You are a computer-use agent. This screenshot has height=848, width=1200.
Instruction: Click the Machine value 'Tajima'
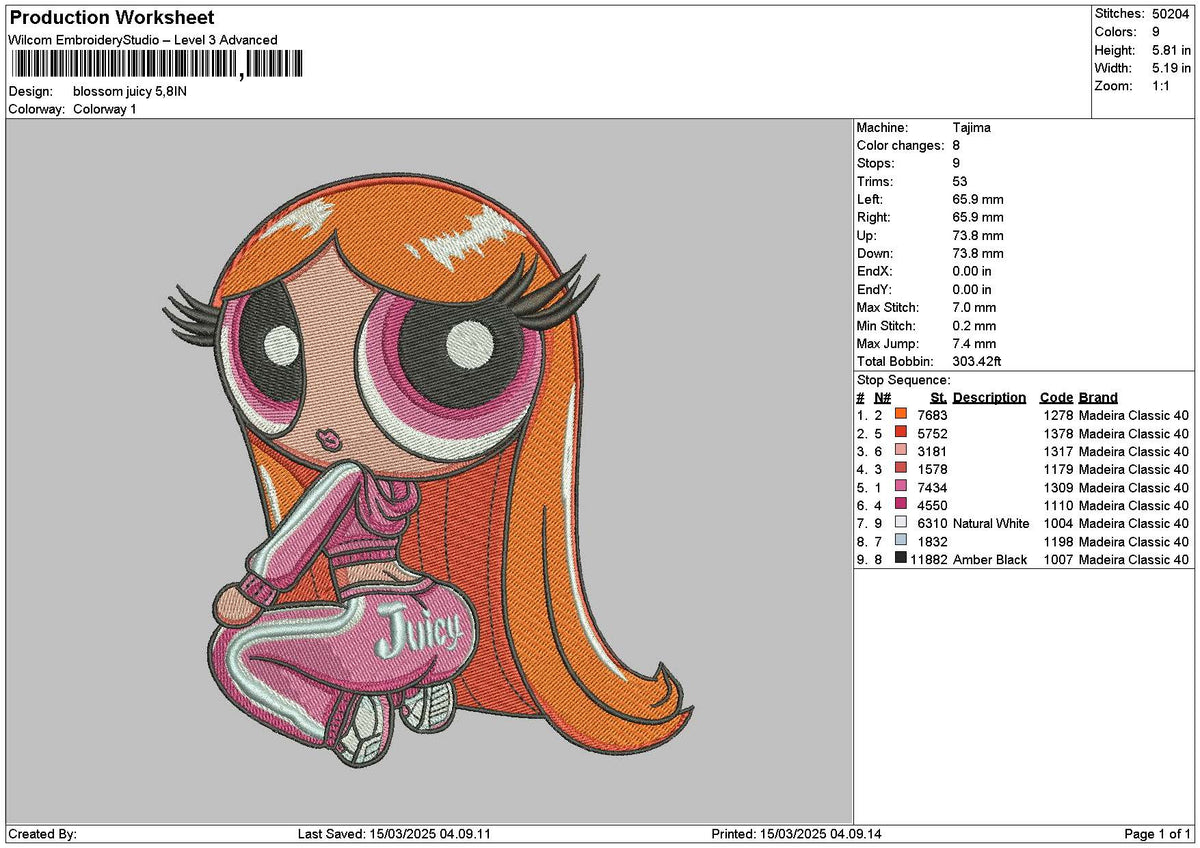pos(972,128)
